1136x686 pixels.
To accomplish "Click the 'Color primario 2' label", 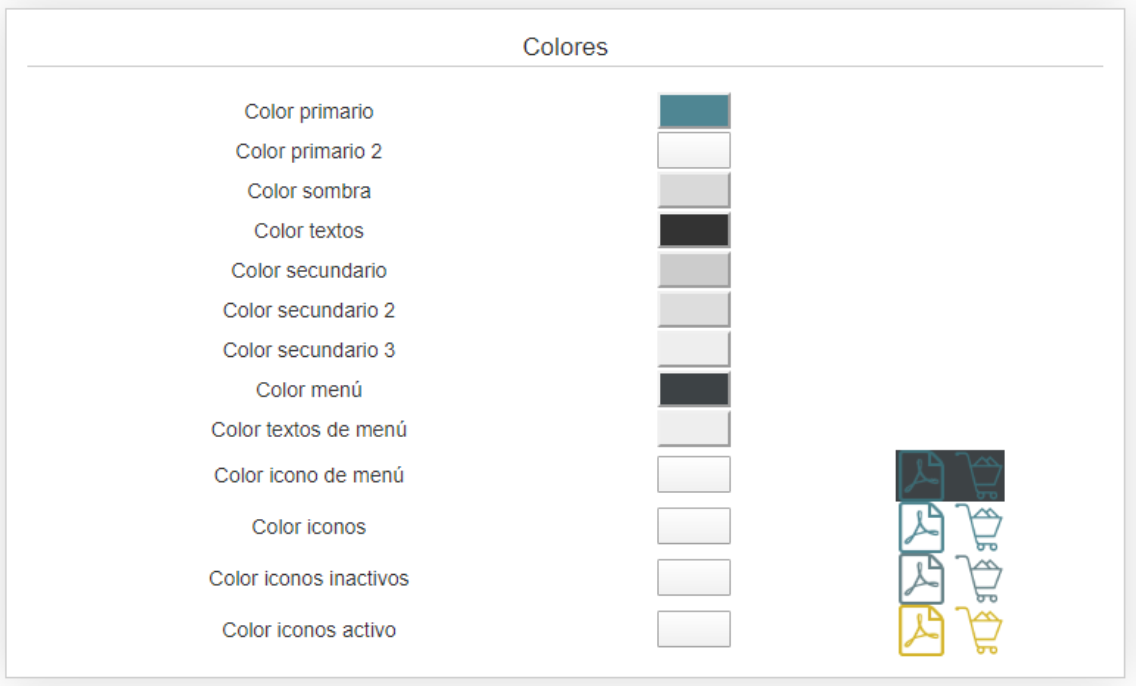I will pyautogui.click(x=309, y=151).
